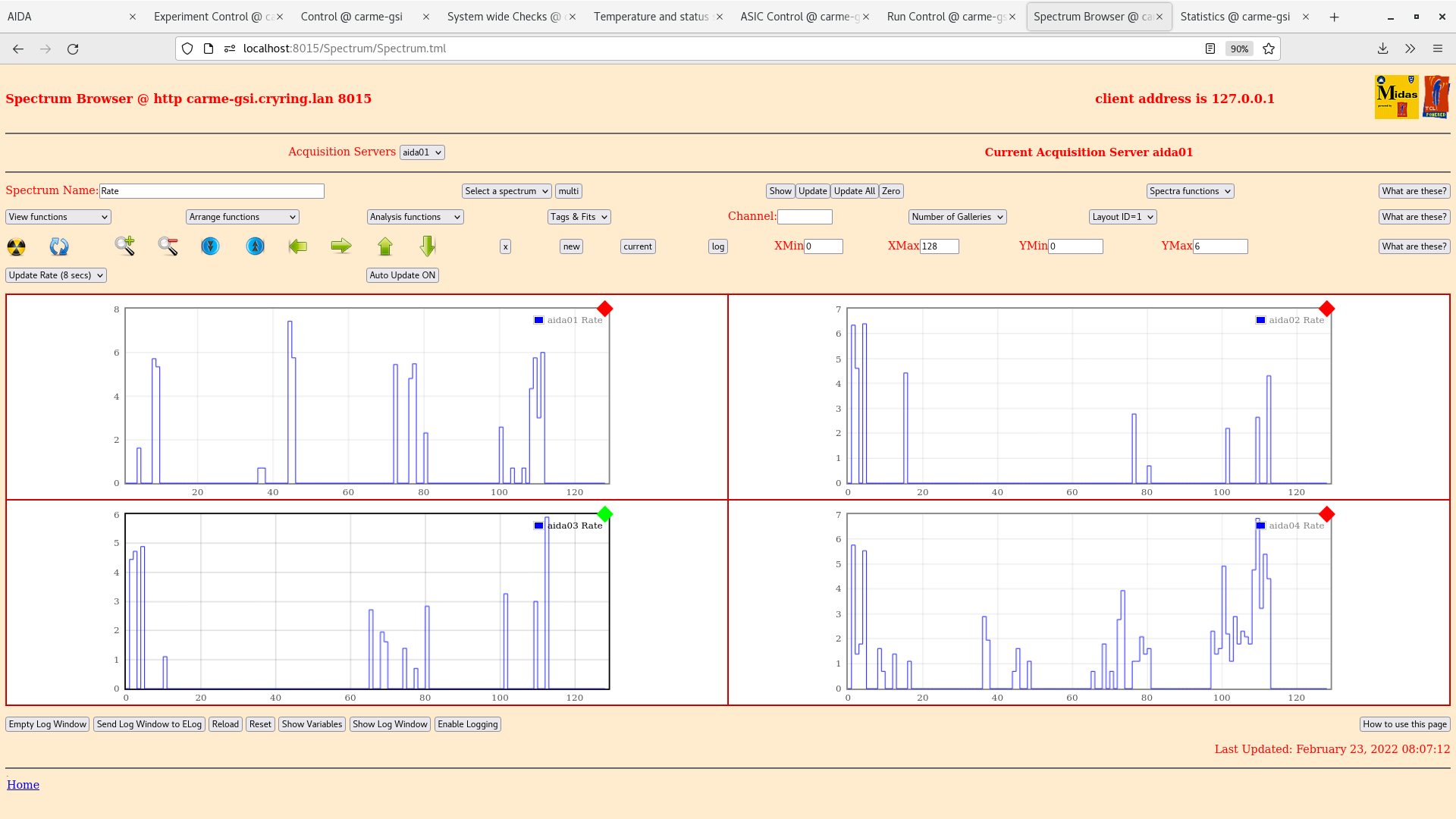Click the zoom out magnifier icon
The image size is (1456, 819).
(x=168, y=246)
